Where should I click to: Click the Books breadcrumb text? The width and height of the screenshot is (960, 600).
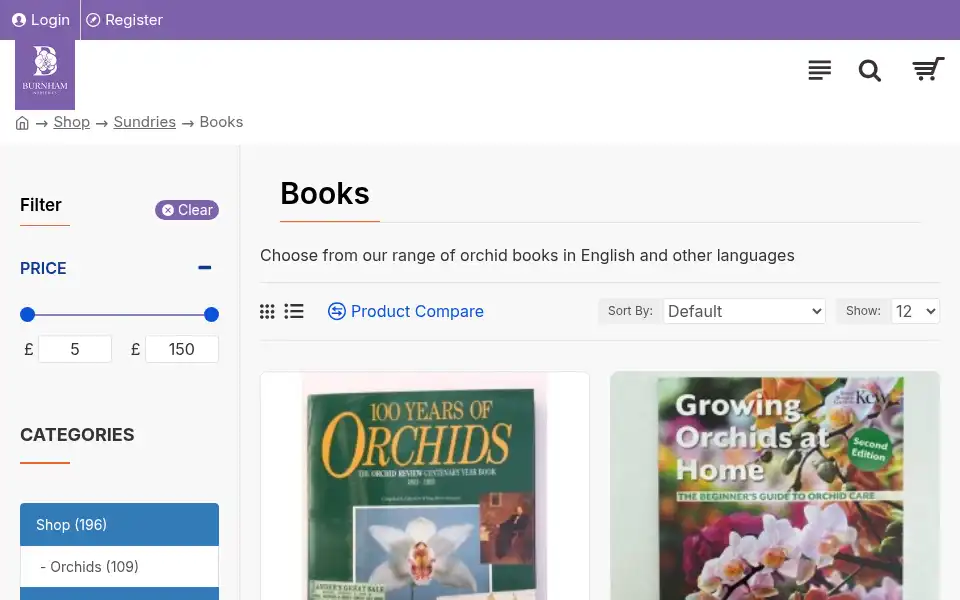click(221, 122)
